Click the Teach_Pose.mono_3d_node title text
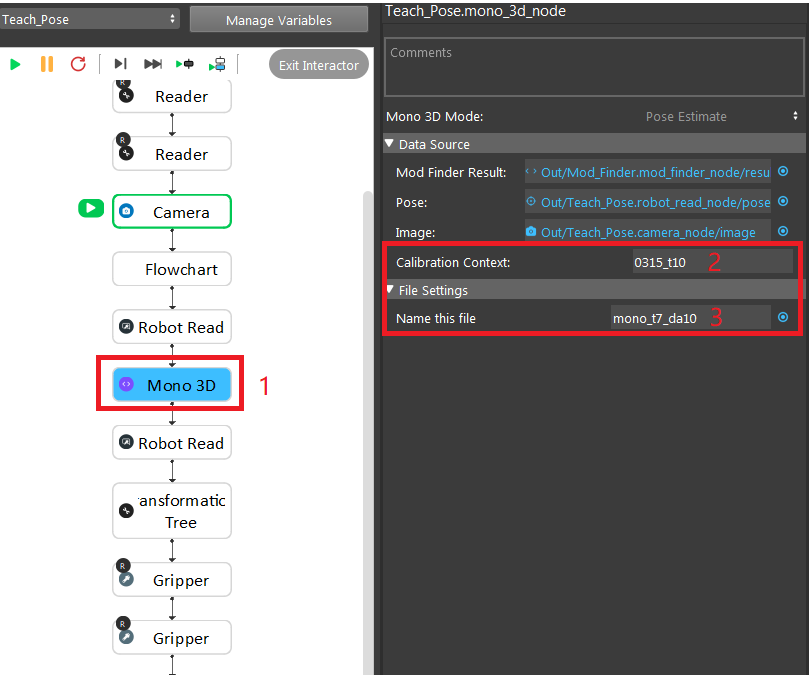This screenshot has height=675, width=811. (475, 11)
